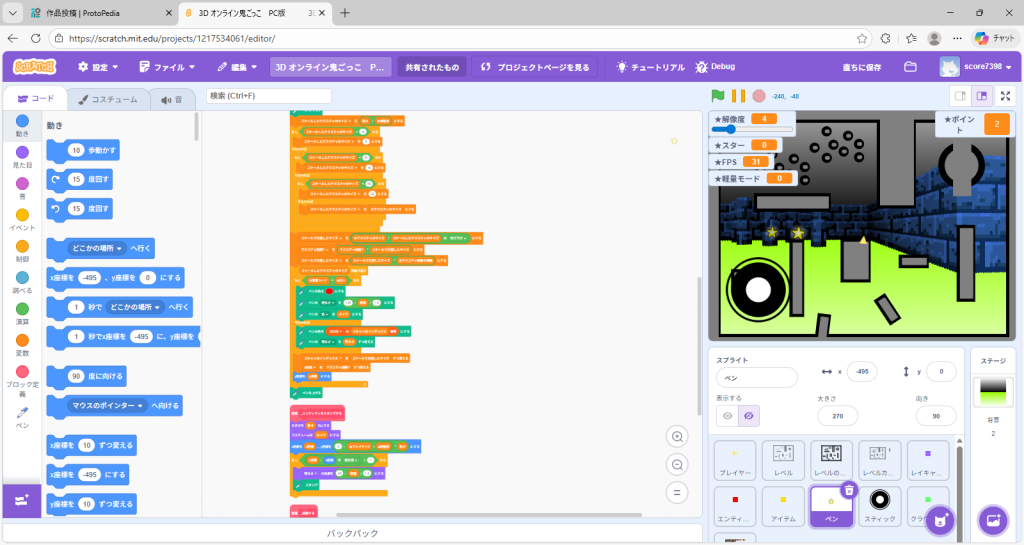Enter full screen stage mode
1024x545 pixels.
1005,96
